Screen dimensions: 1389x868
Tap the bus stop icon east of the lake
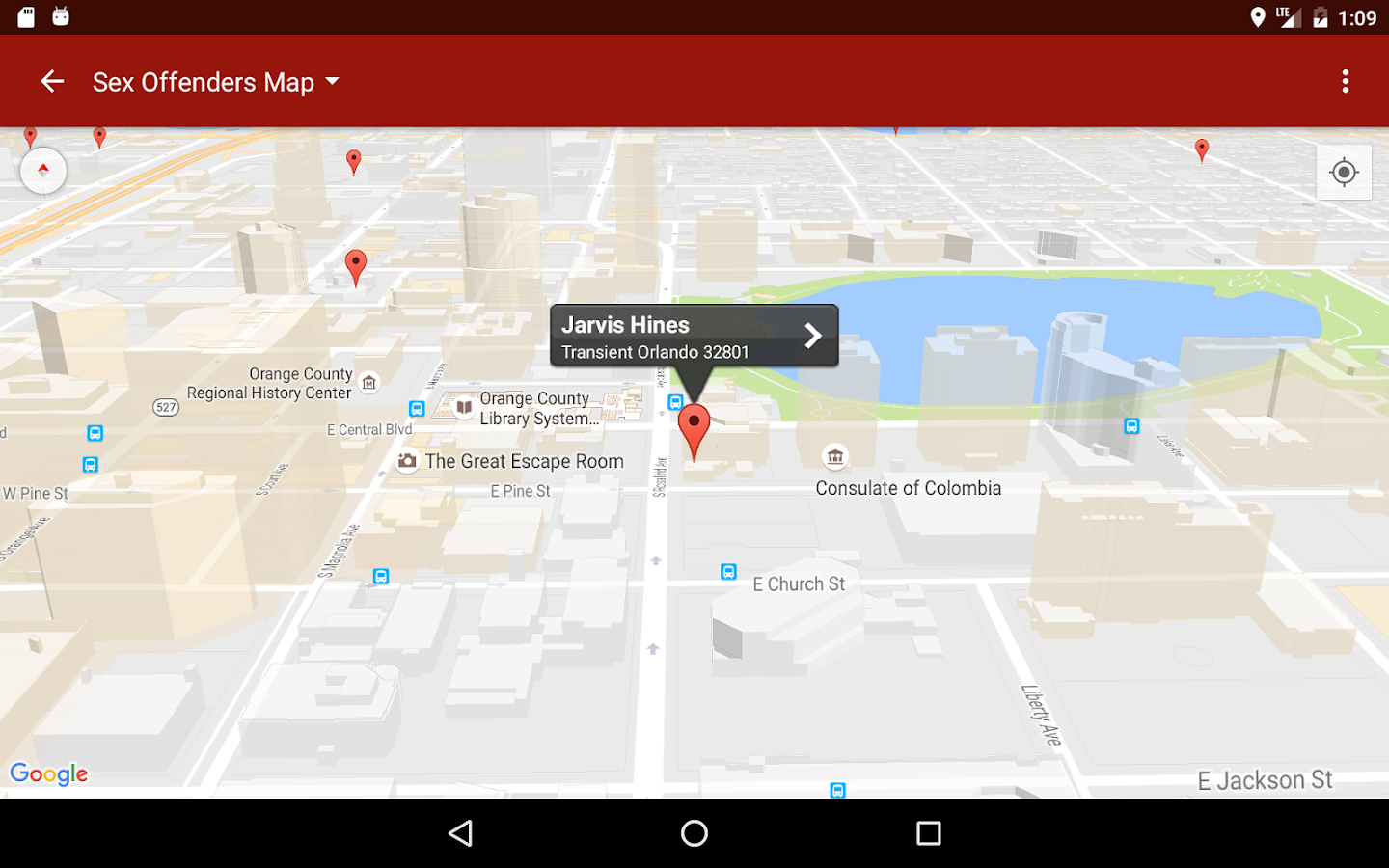coord(1132,426)
